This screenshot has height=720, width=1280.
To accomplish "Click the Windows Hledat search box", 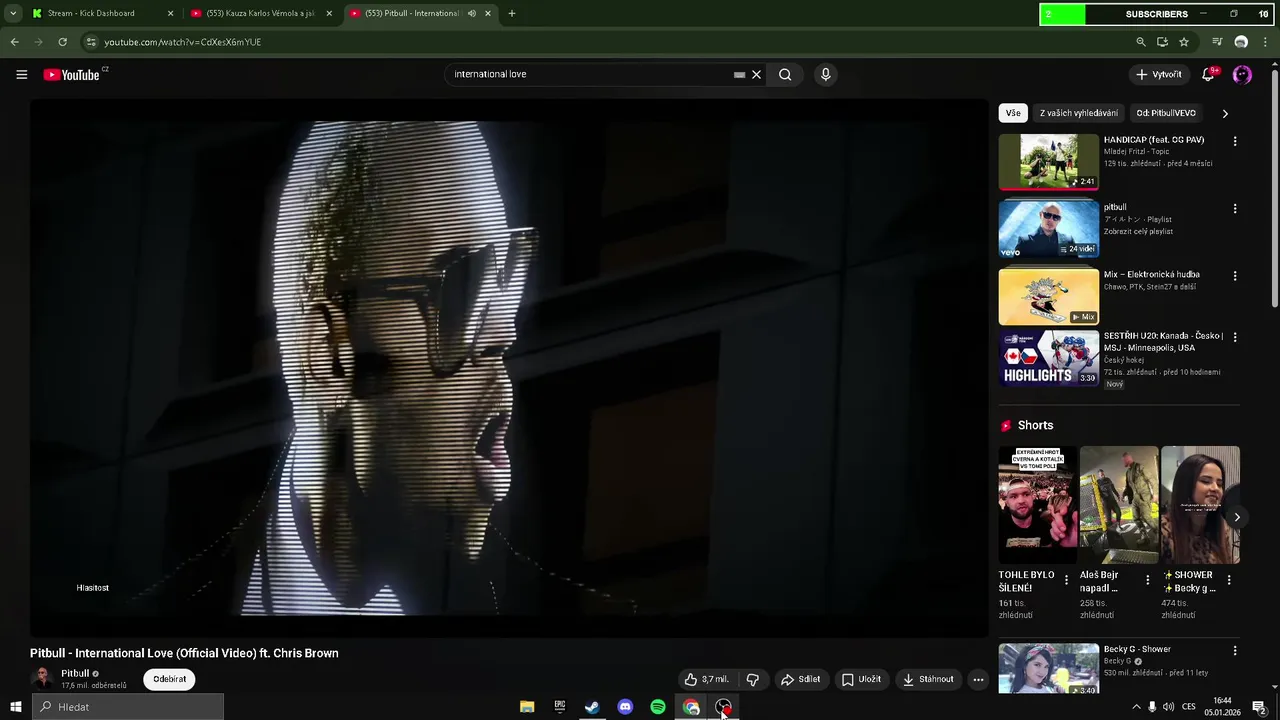I will [128, 707].
